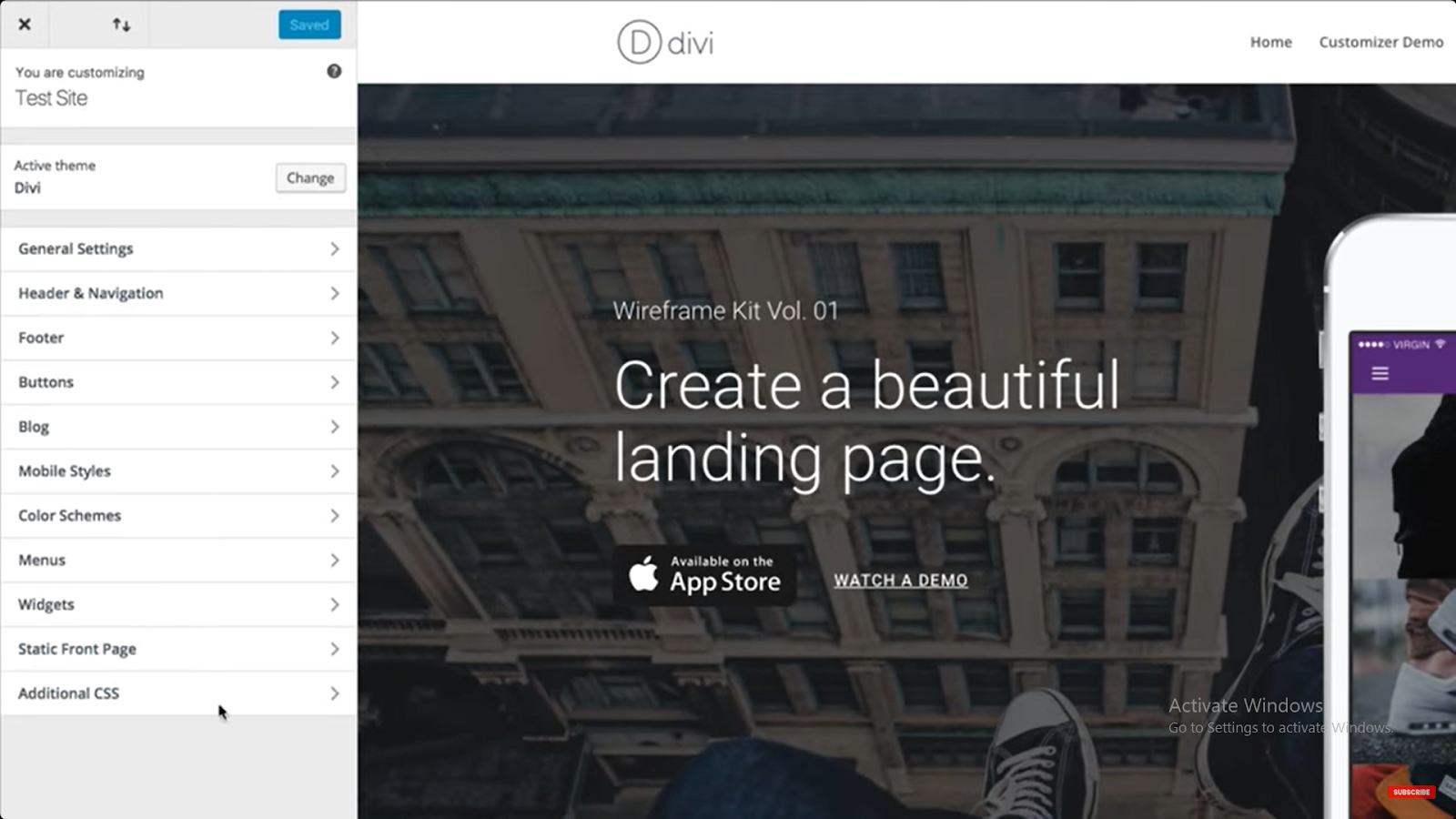Click the Saved button
Screen dimensions: 1456x819
click(309, 25)
